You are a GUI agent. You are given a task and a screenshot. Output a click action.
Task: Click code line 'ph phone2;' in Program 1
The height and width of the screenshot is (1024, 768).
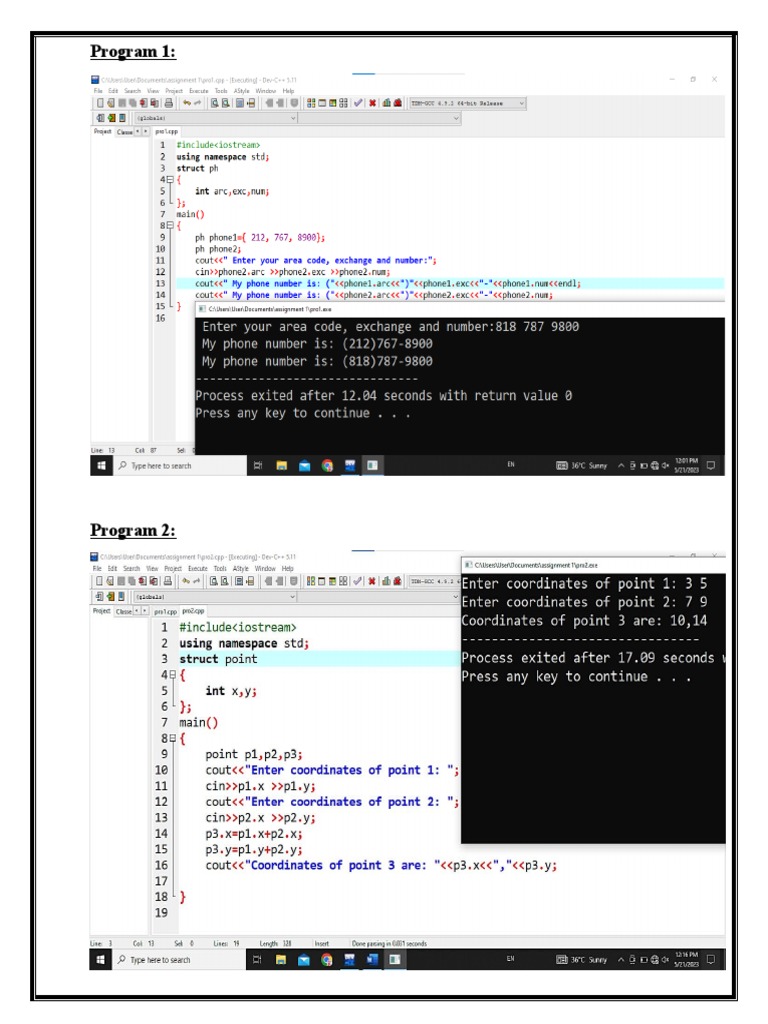(217, 249)
